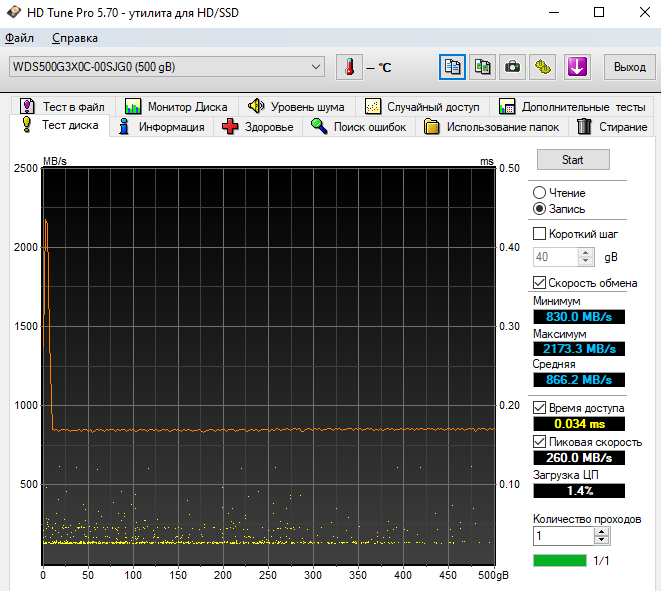Open the Здоровье health tab
This screenshot has height=591, width=661.
pyautogui.click(x=258, y=127)
